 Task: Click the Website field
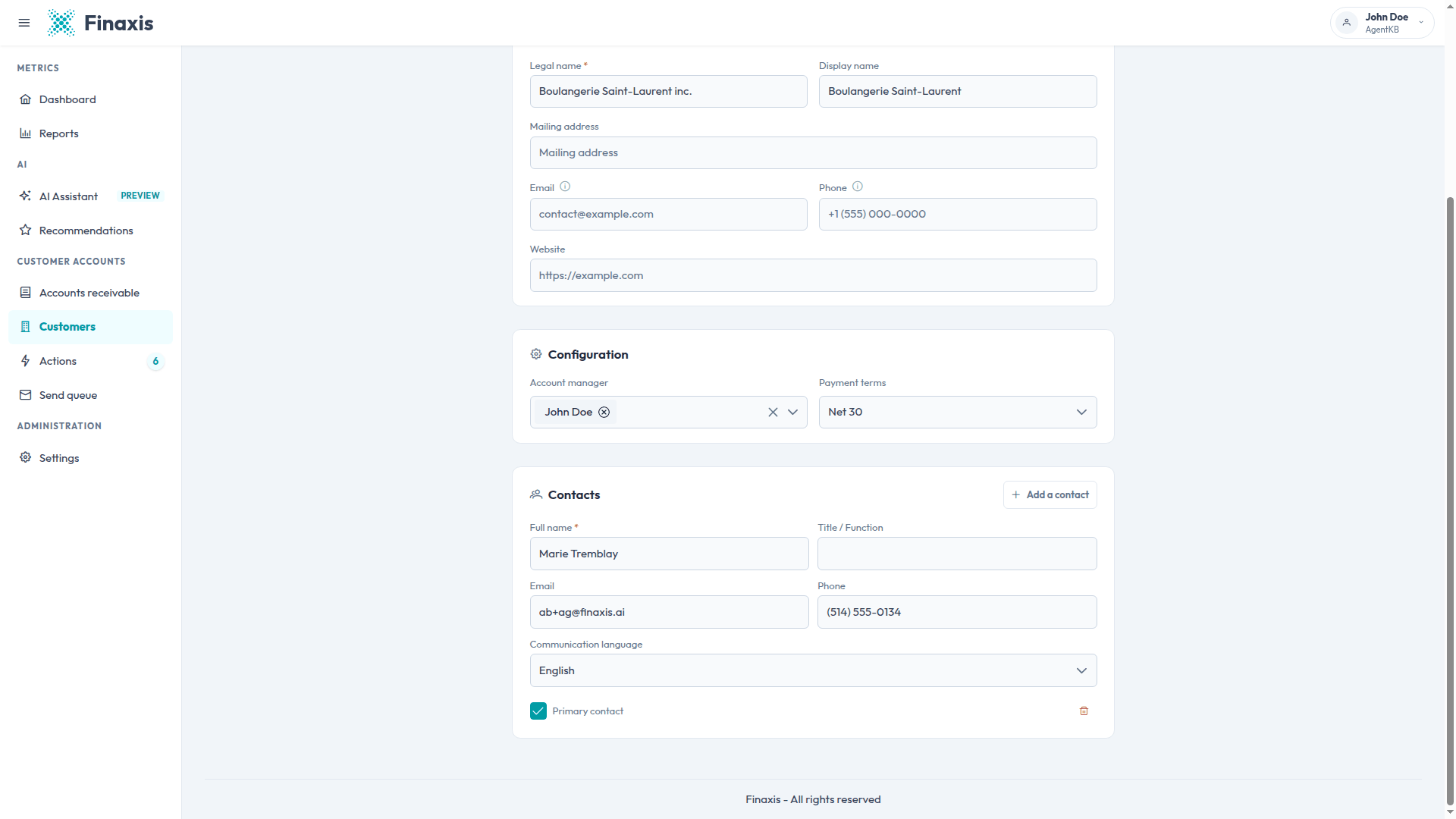click(813, 275)
